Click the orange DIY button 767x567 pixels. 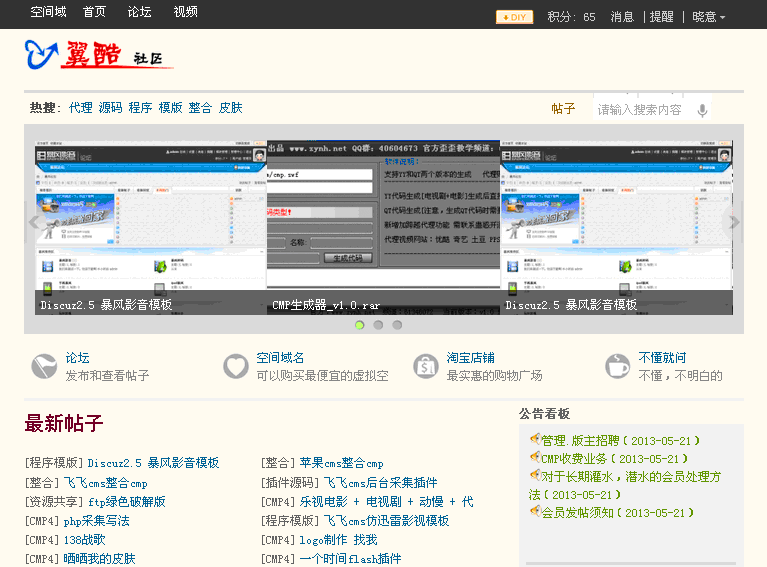point(514,17)
